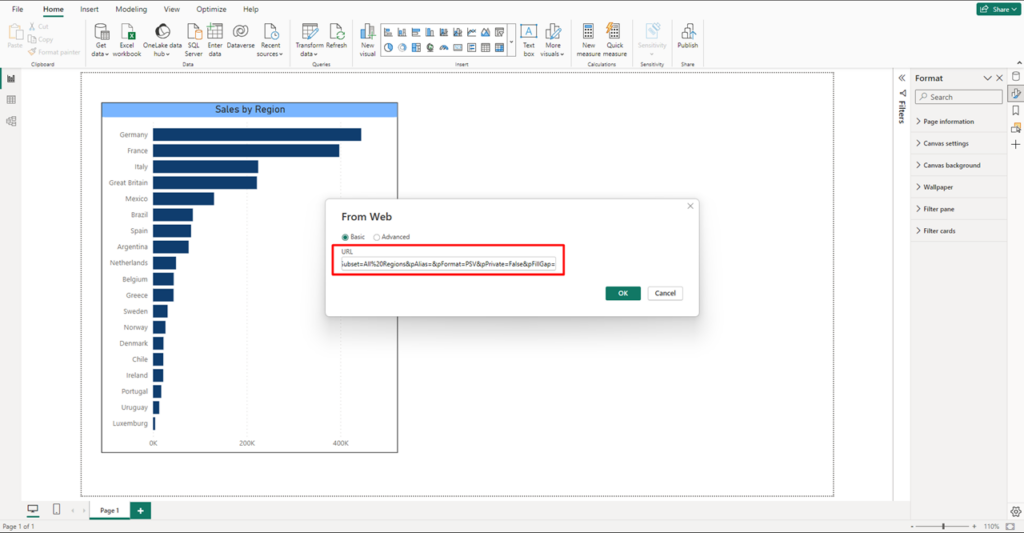
Task: Switch to Model view in left sidebar
Action: (11, 121)
